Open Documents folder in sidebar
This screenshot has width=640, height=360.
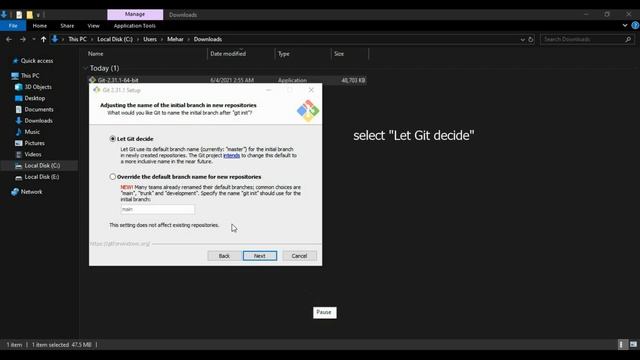click(x=39, y=109)
